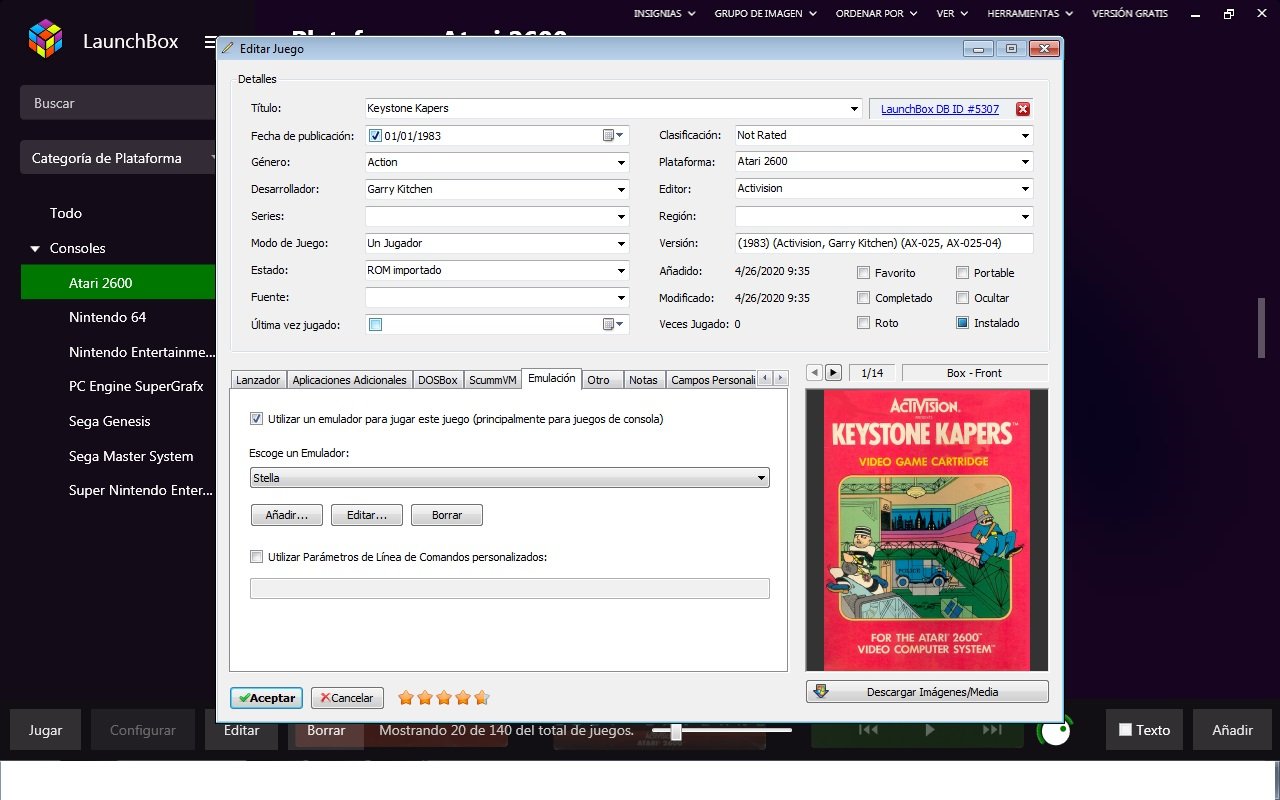1280x800 pixels.
Task: Click the green circular progress icon
Action: point(1055,731)
